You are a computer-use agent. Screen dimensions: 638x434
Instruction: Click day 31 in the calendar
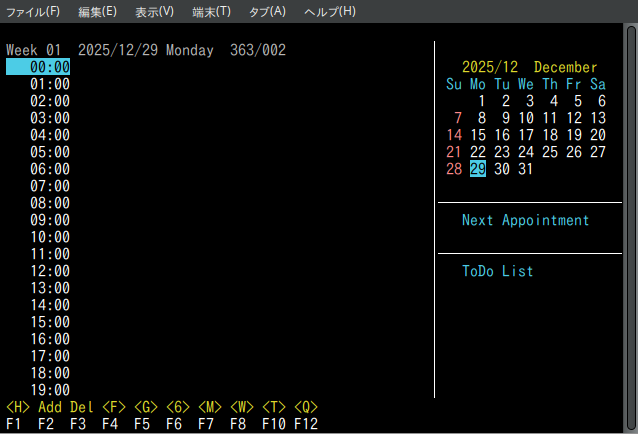526,169
